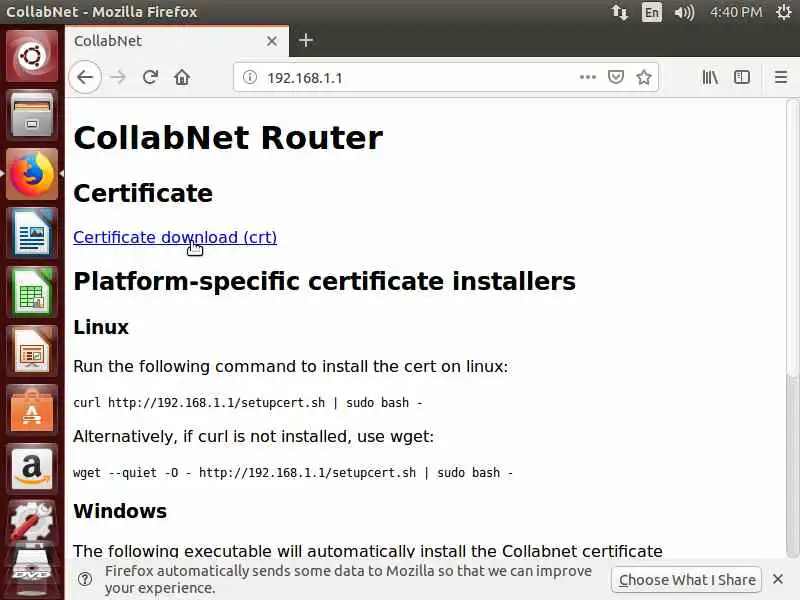Click the Firefox launcher icon
The height and width of the screenshot is (600, 800).
coord(32,174)
